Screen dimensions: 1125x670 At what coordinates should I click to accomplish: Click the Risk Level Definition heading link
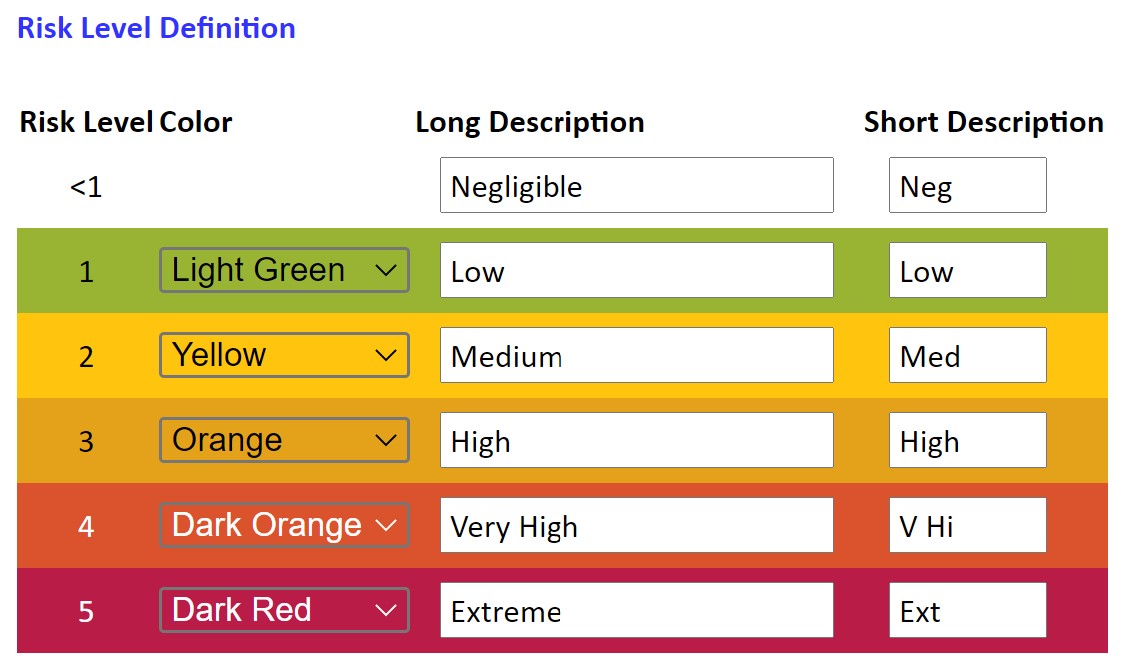coord(156,27)
